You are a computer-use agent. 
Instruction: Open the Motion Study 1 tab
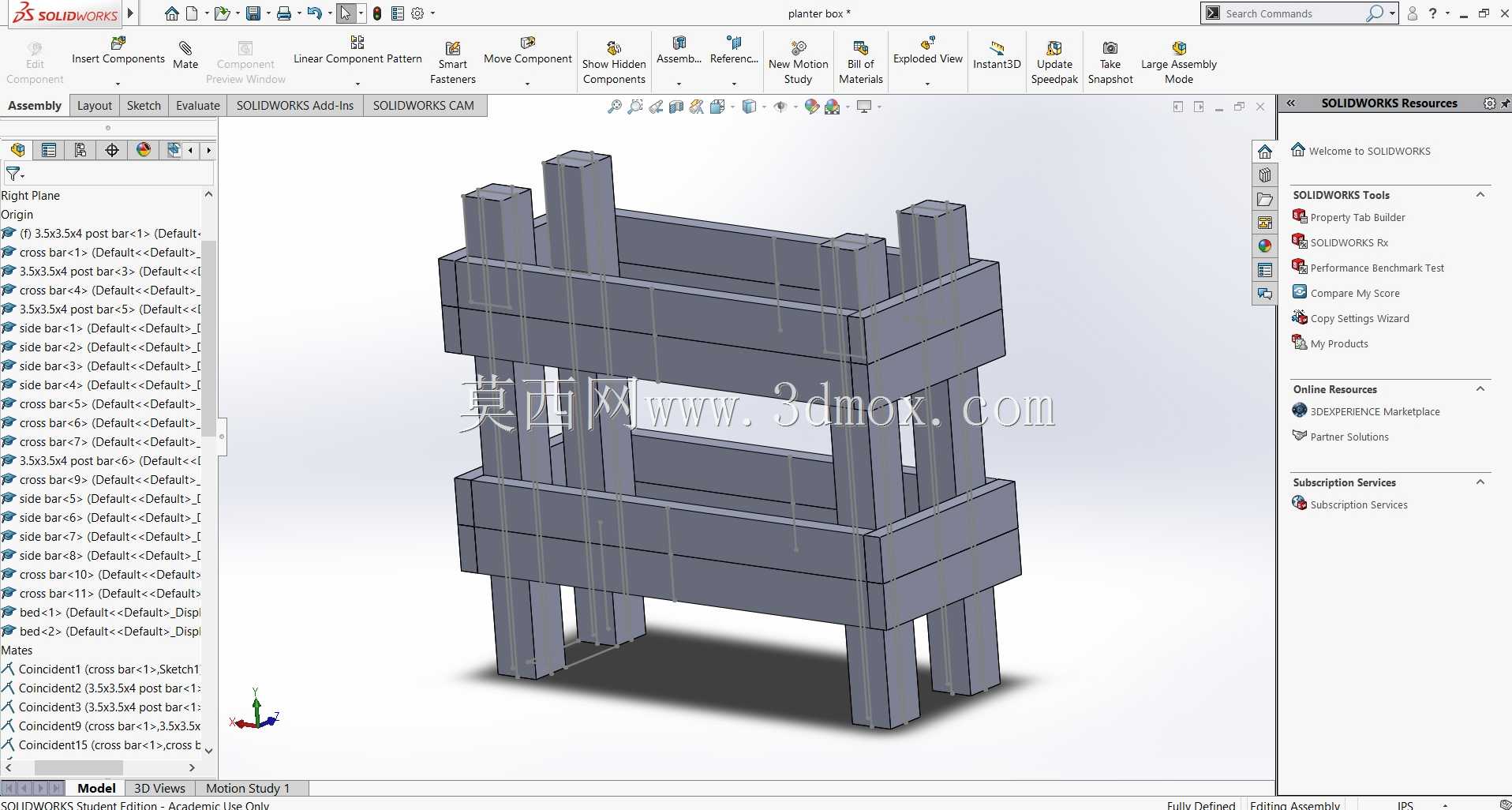[248, 788]
